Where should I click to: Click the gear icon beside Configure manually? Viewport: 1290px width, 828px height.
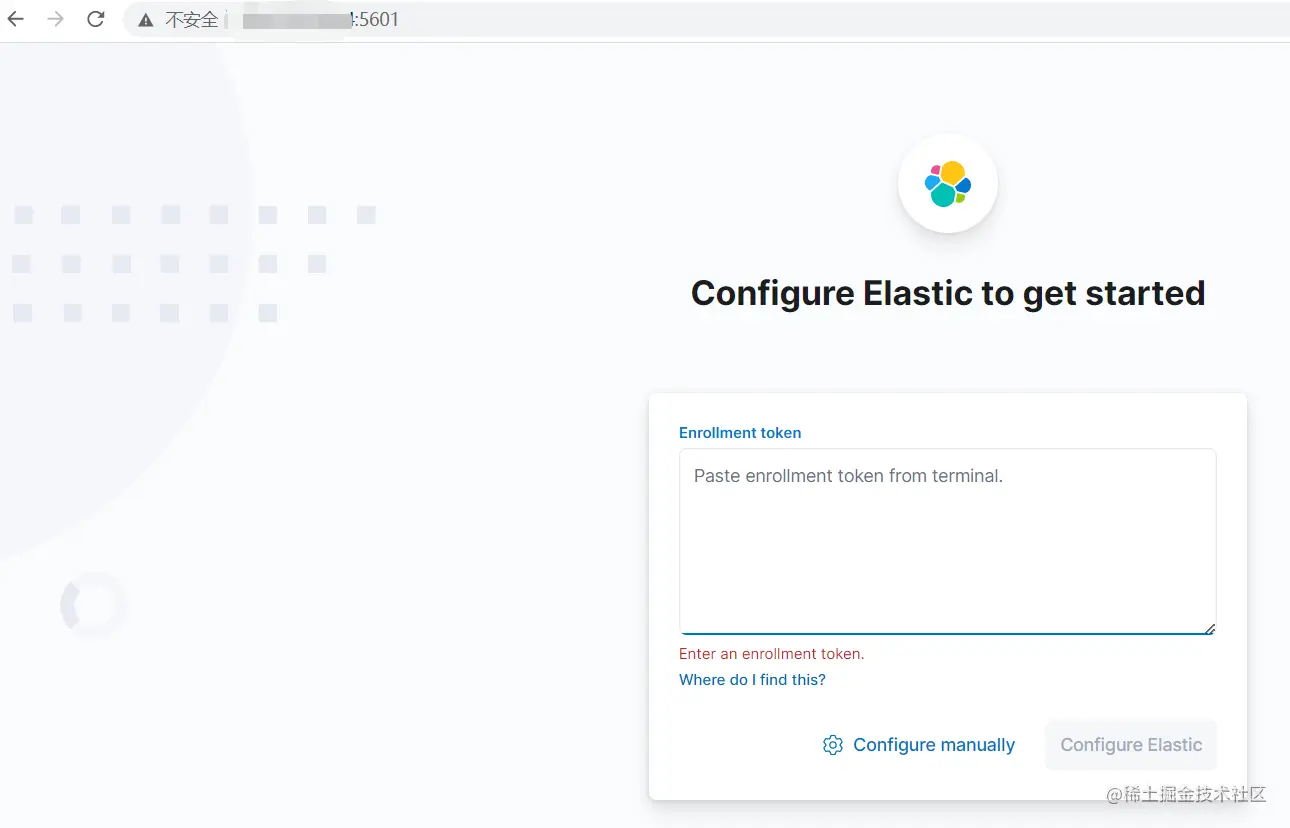click(x=832, y=745)
